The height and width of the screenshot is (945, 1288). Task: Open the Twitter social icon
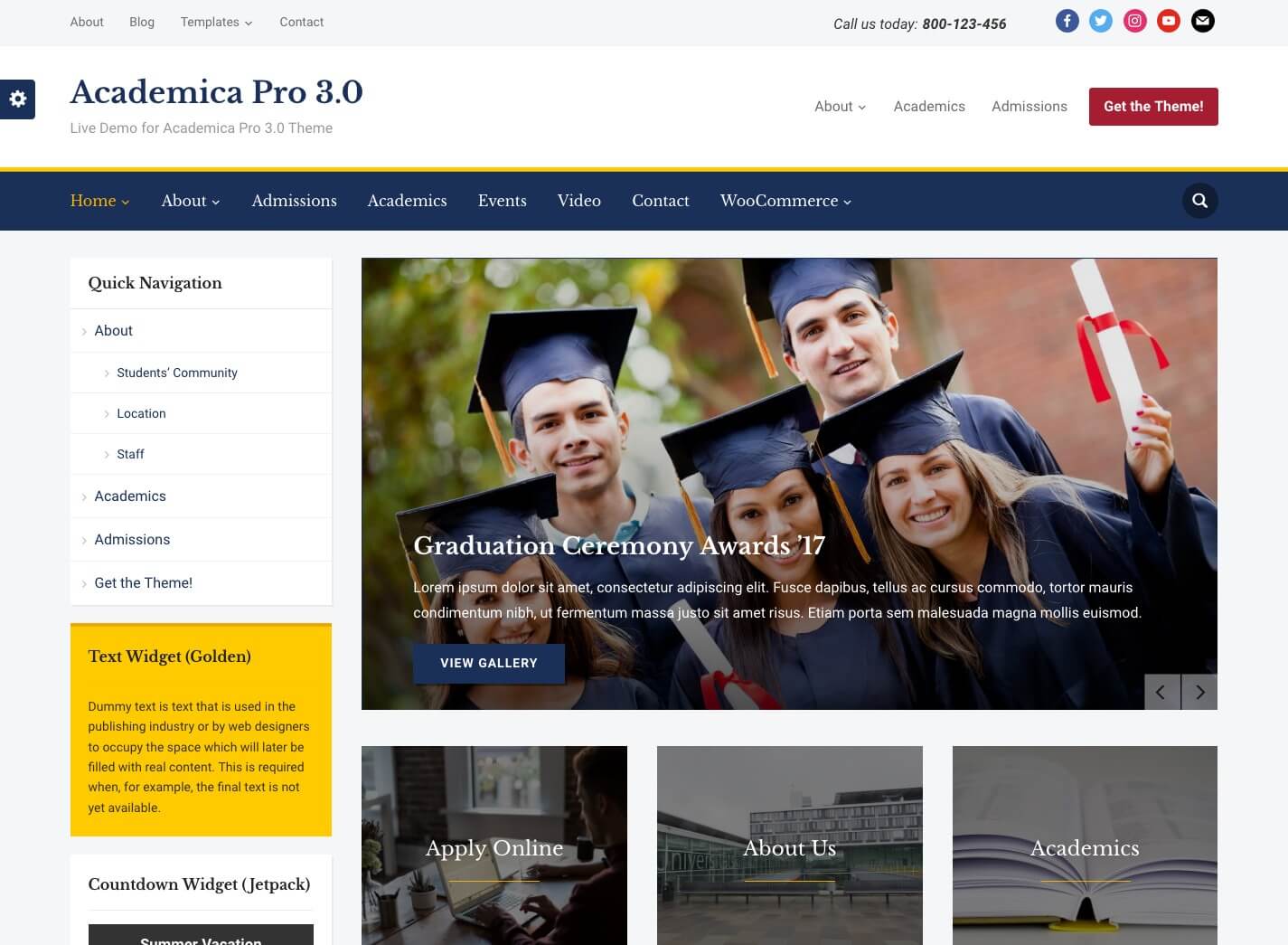(x=1100, y=21)
